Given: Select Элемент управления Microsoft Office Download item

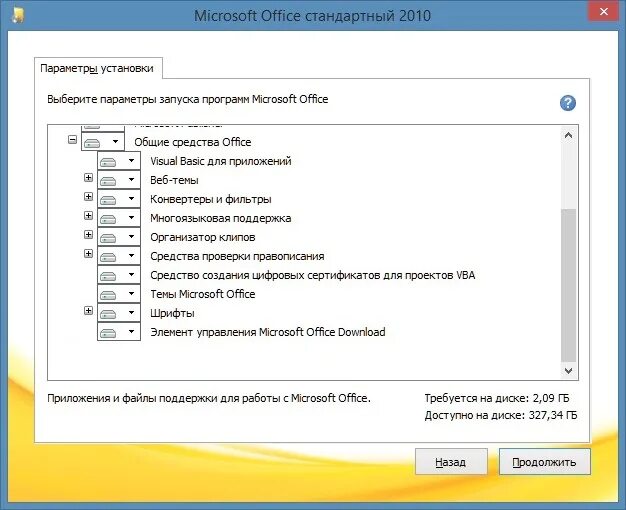Looking at the screenshot, I should click(268, 332).
